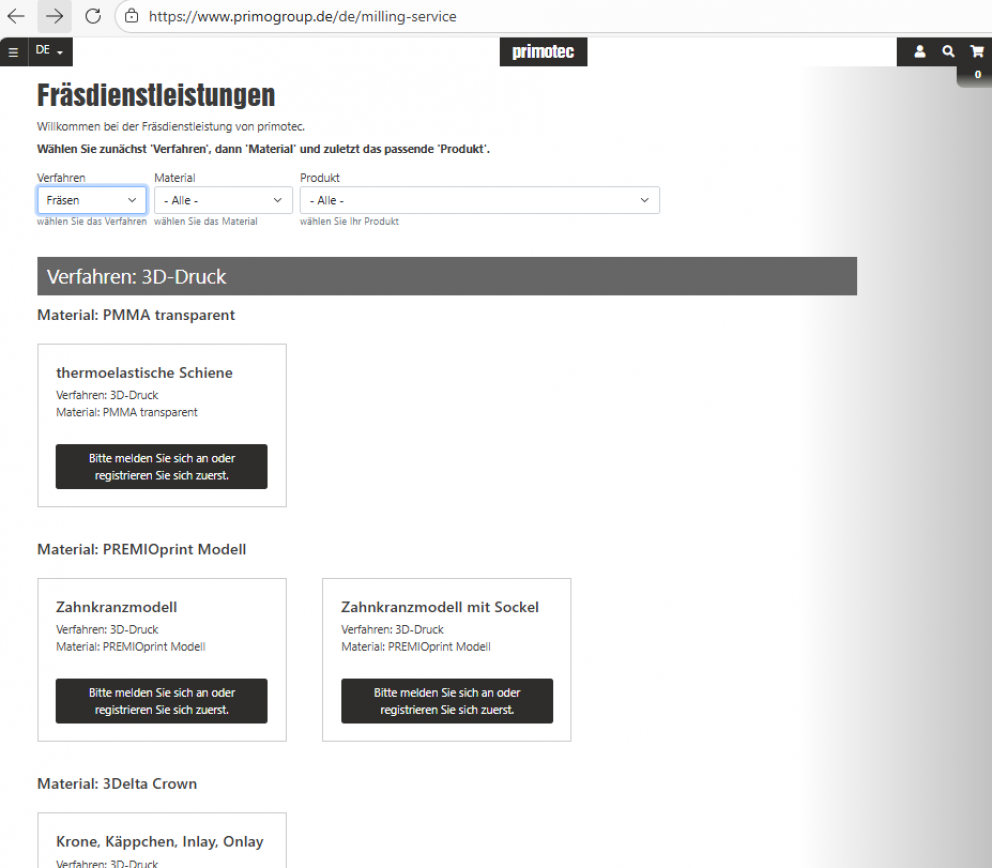The width and height of the screenshot is (992, 868).
Task: Open the hamburger navigation menu
Action: point(13,52)
